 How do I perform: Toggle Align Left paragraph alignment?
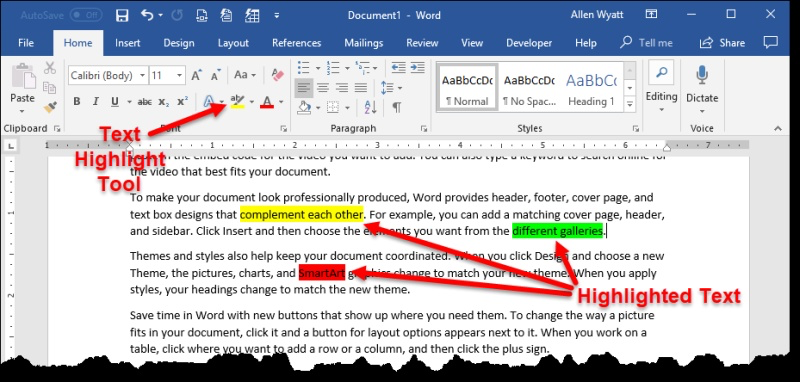[x=304, y=88]
